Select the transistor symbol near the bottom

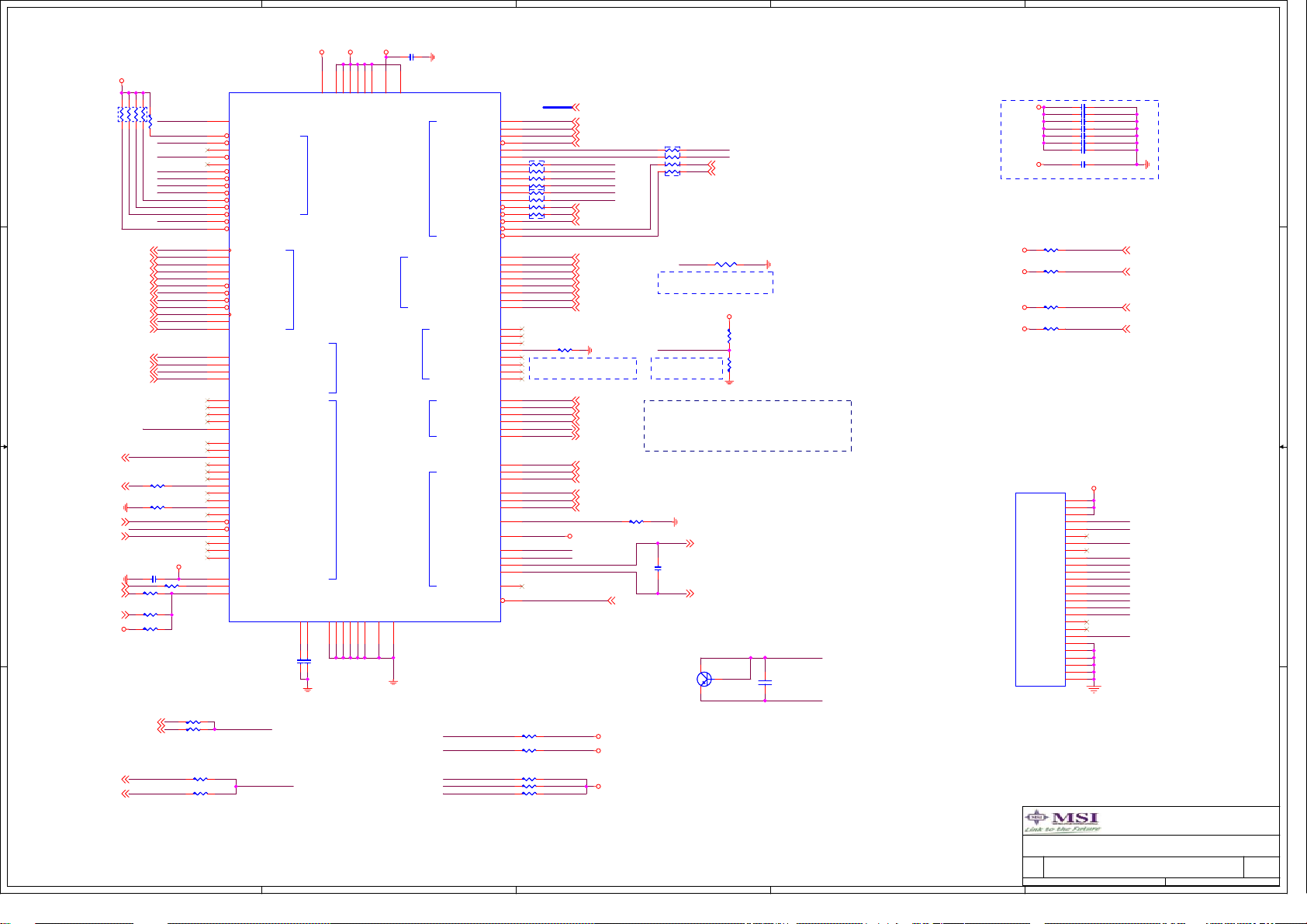(704, 680)
